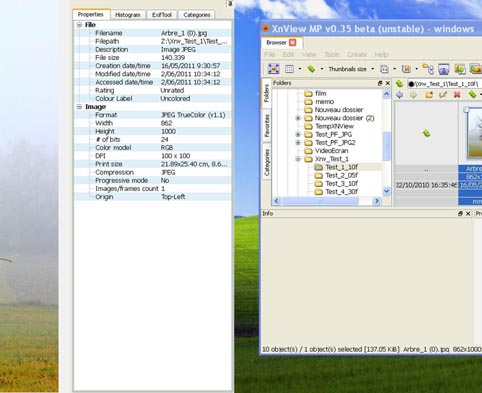Select the memo folder
This screenshot has width=482, height=393.
pos(324,102)
